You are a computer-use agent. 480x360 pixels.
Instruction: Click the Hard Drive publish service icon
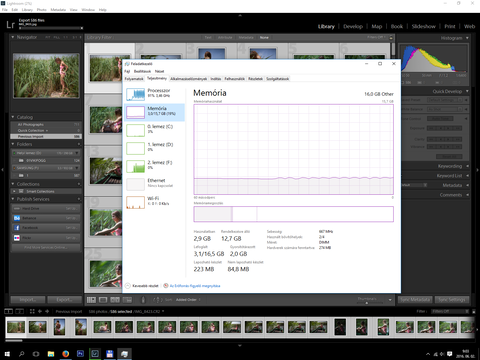click(x=17, y=208)
